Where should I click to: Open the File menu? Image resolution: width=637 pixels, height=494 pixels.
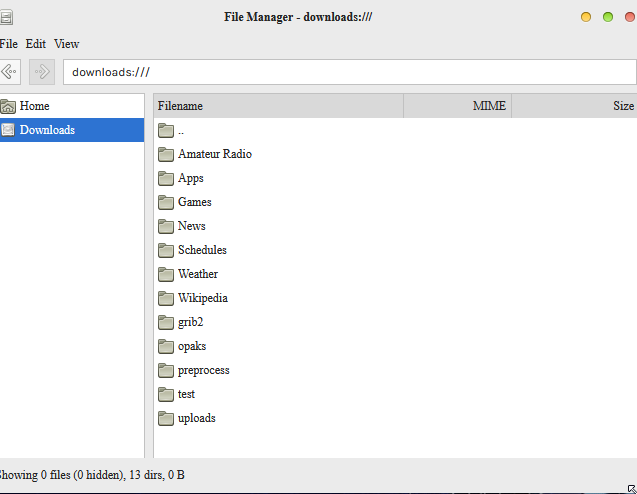(x=9, y=44)
